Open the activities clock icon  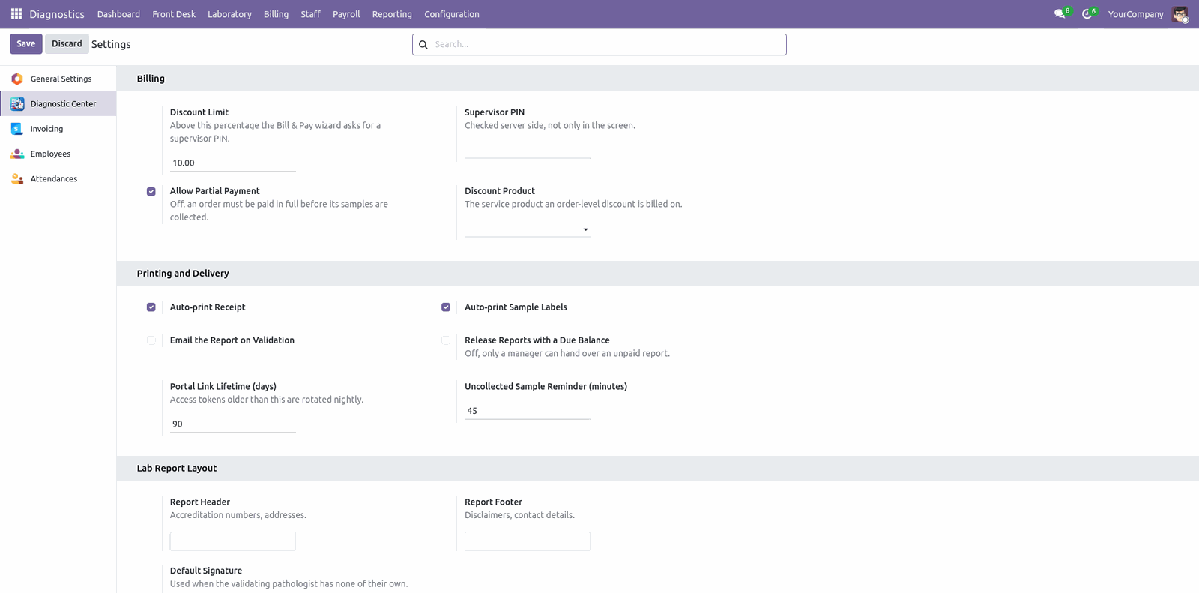tap(1087, 14)
